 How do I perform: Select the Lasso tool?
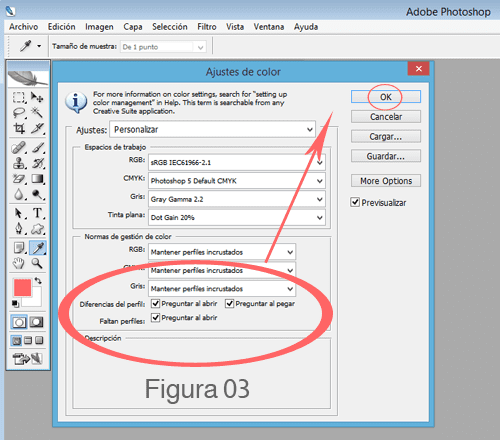coord(19,113)
